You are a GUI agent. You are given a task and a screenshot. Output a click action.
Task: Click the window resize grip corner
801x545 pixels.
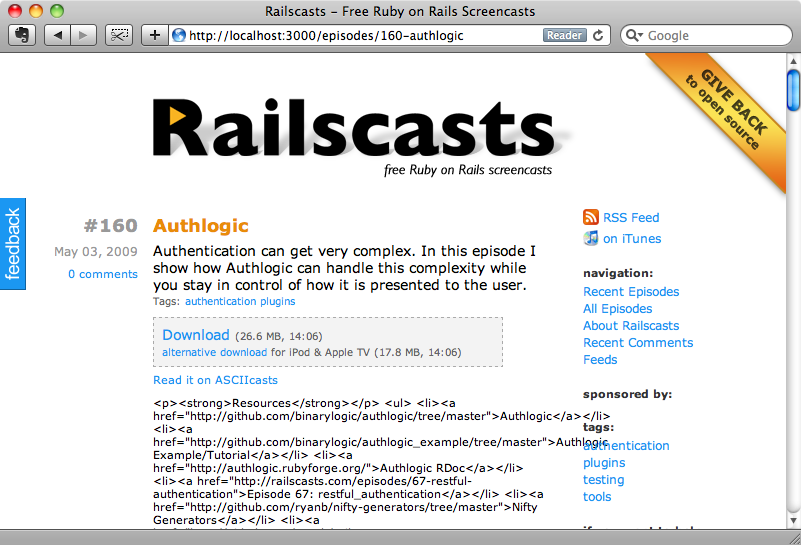tap(794, 538)
